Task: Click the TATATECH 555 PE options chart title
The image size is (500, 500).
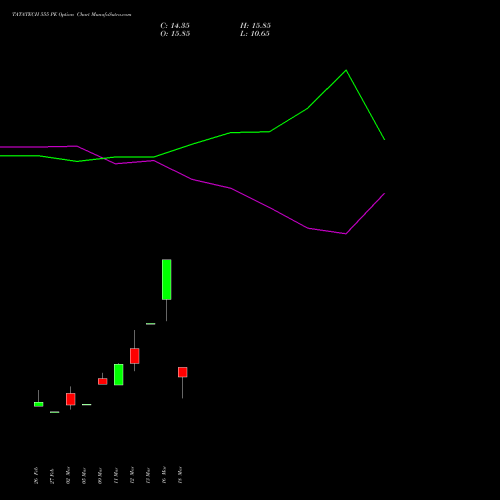Action: click(x=72, y=14)
